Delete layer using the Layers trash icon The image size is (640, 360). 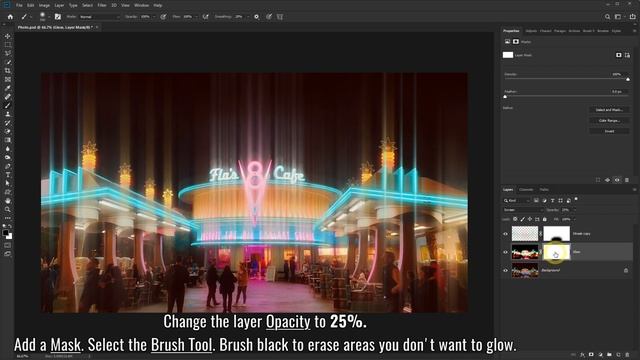[627, 355]
